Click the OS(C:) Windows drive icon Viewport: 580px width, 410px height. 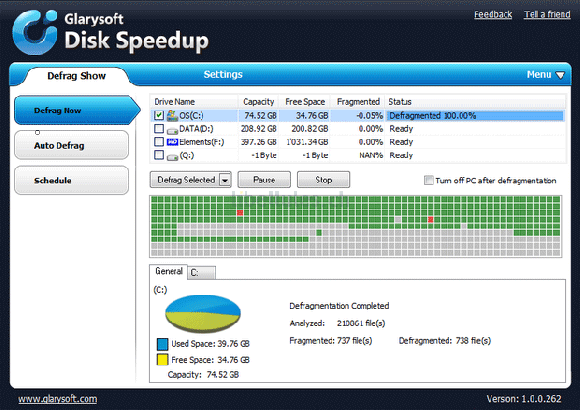172,115
